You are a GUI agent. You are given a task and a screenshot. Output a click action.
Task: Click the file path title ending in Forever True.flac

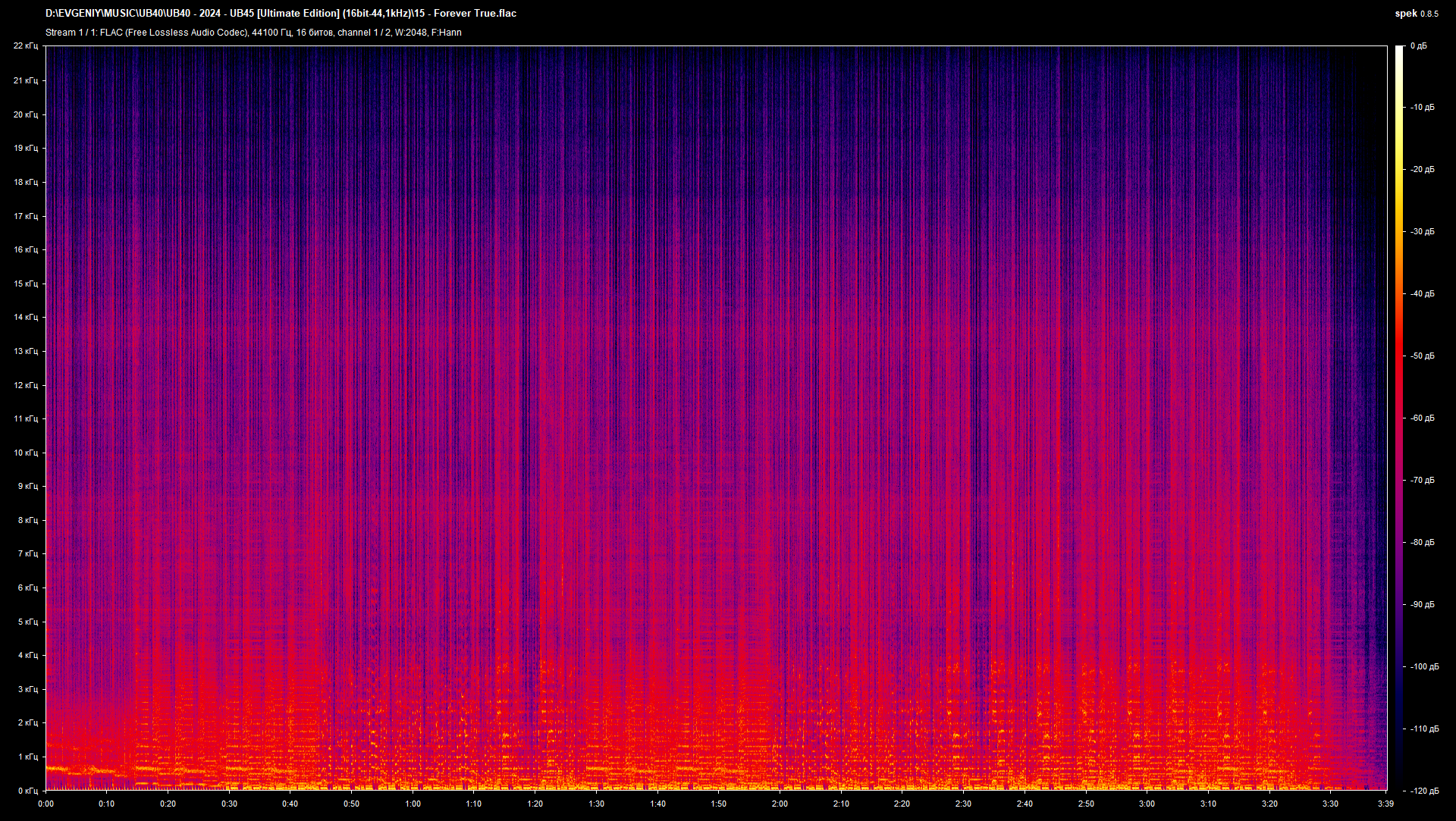click(281, 14)
